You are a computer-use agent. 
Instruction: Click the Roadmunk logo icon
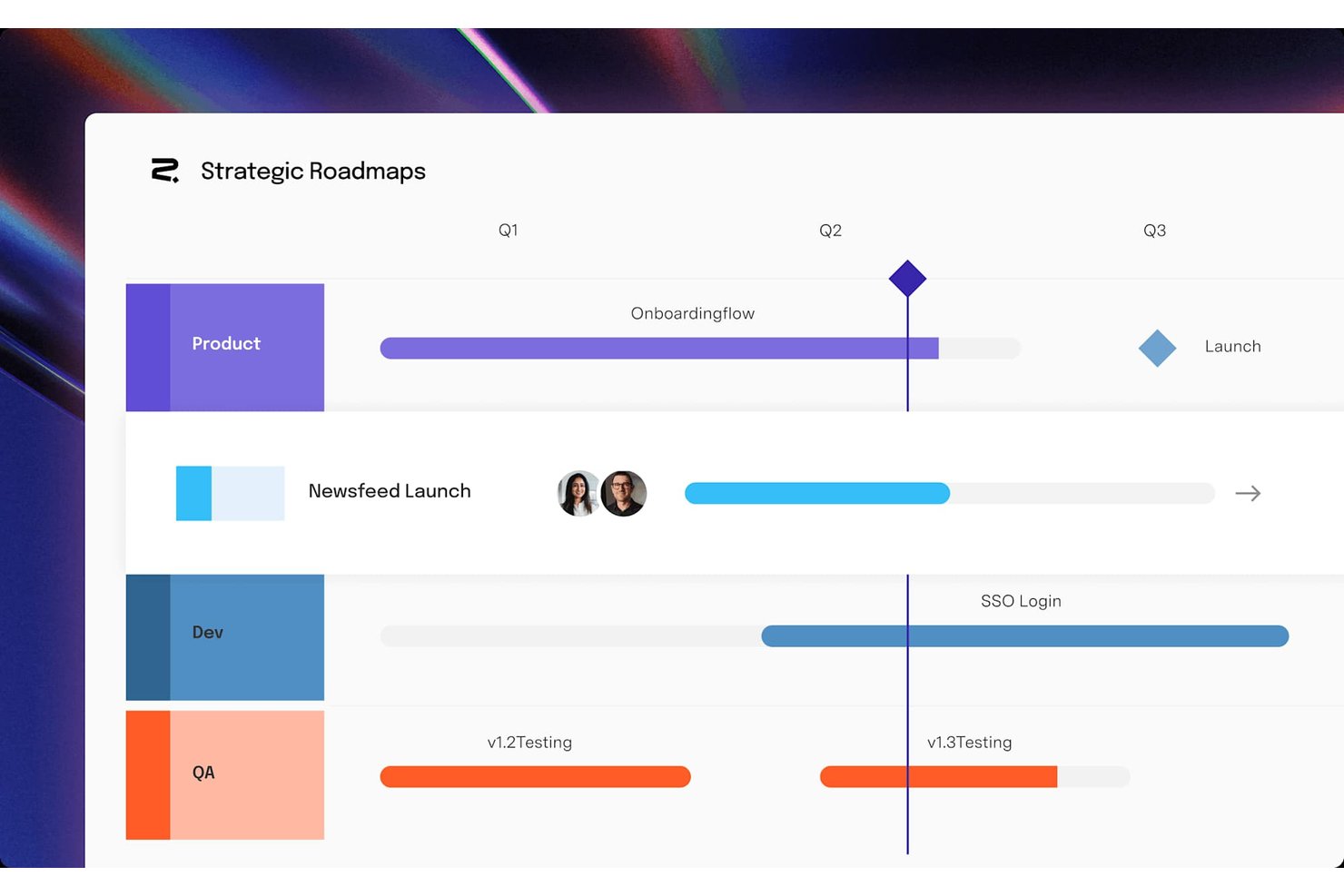click(x=165, y=171)
